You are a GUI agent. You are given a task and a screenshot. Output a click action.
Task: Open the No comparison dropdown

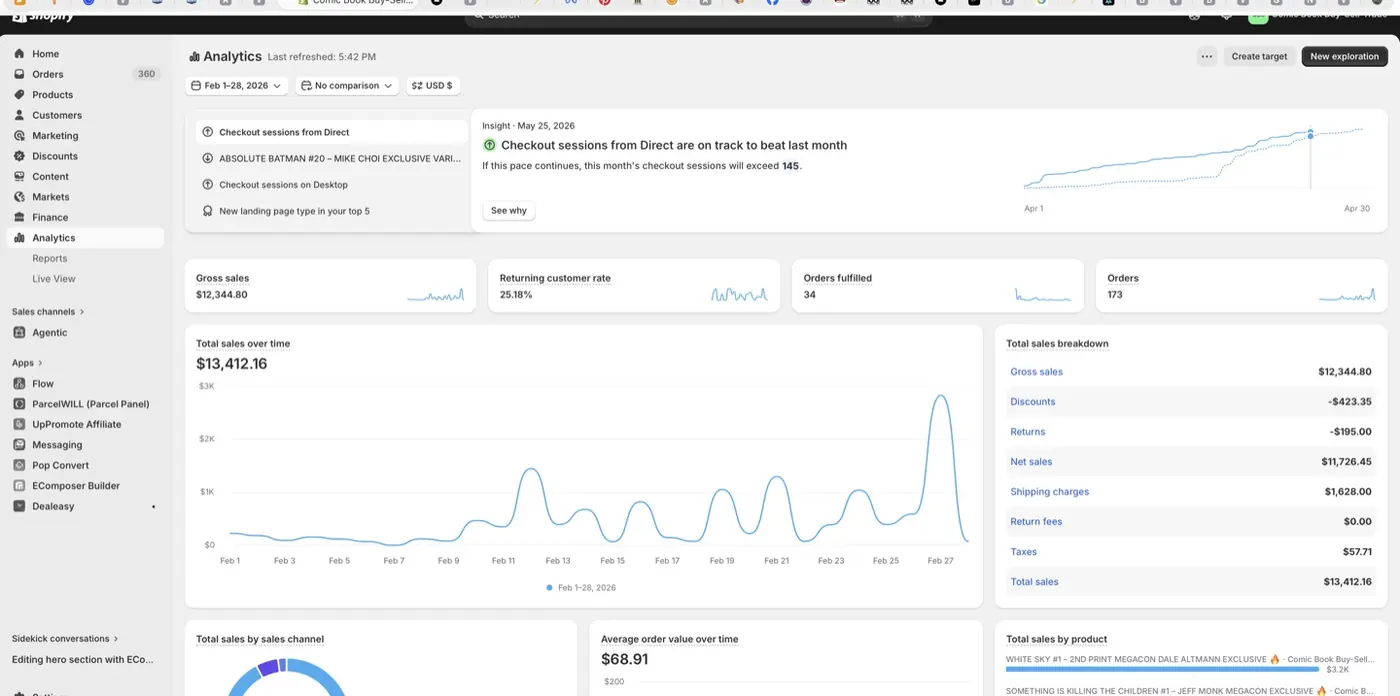click(347, 86)
